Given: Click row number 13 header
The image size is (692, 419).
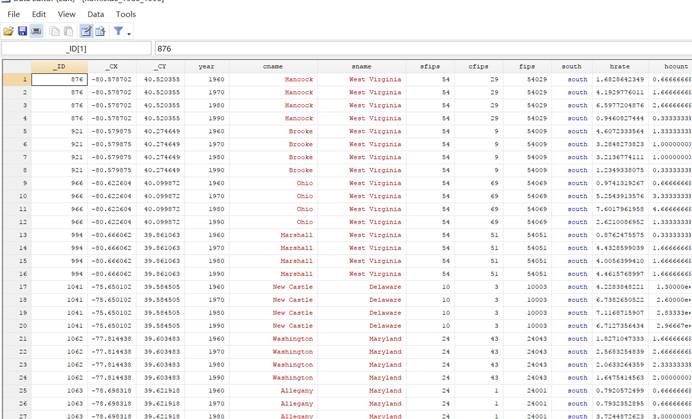Looking at the screenshot, I should point(17,235).
